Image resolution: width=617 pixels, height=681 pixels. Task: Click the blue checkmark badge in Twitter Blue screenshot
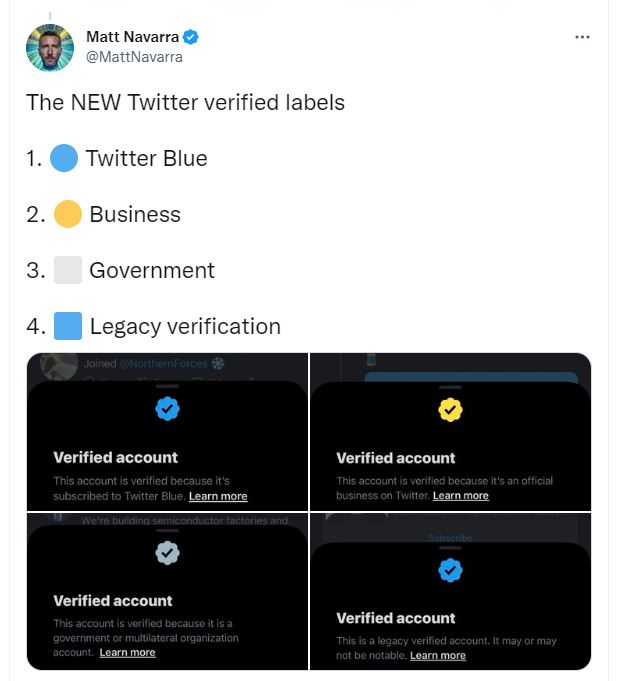[167, 408]
